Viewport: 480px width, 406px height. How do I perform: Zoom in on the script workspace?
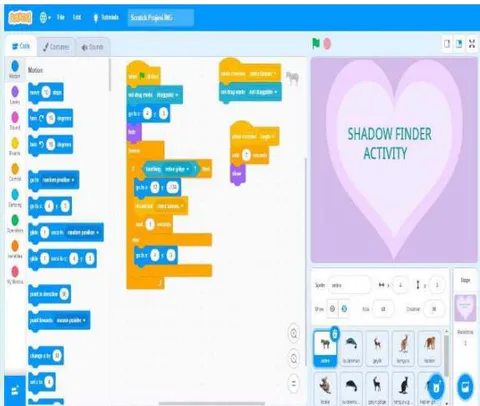click(x=294, y=333)
